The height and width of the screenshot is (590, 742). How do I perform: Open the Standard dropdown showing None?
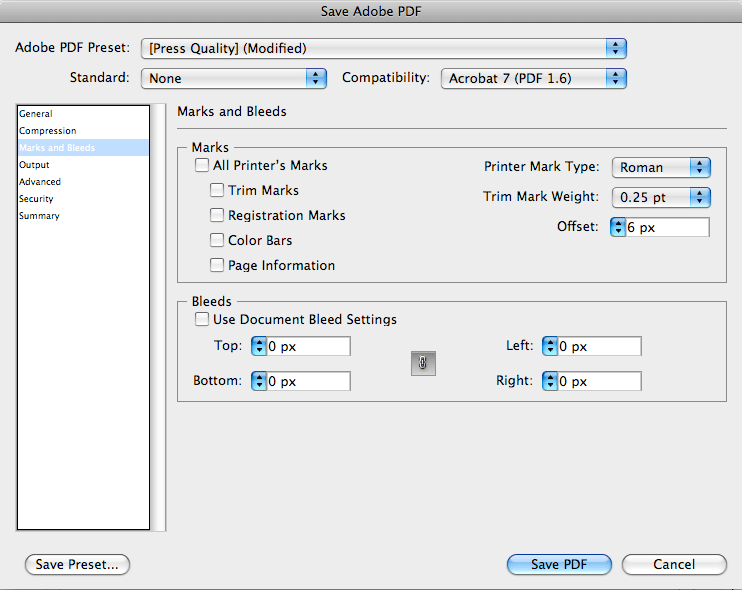234,78
